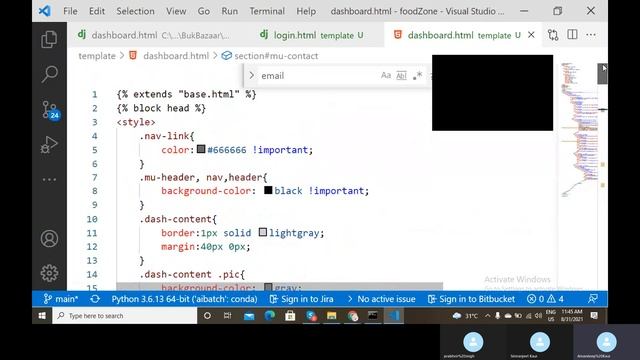Toggle Match Case in find widget
This screenshot has width=640, height=360.
(x=386, y=76)
